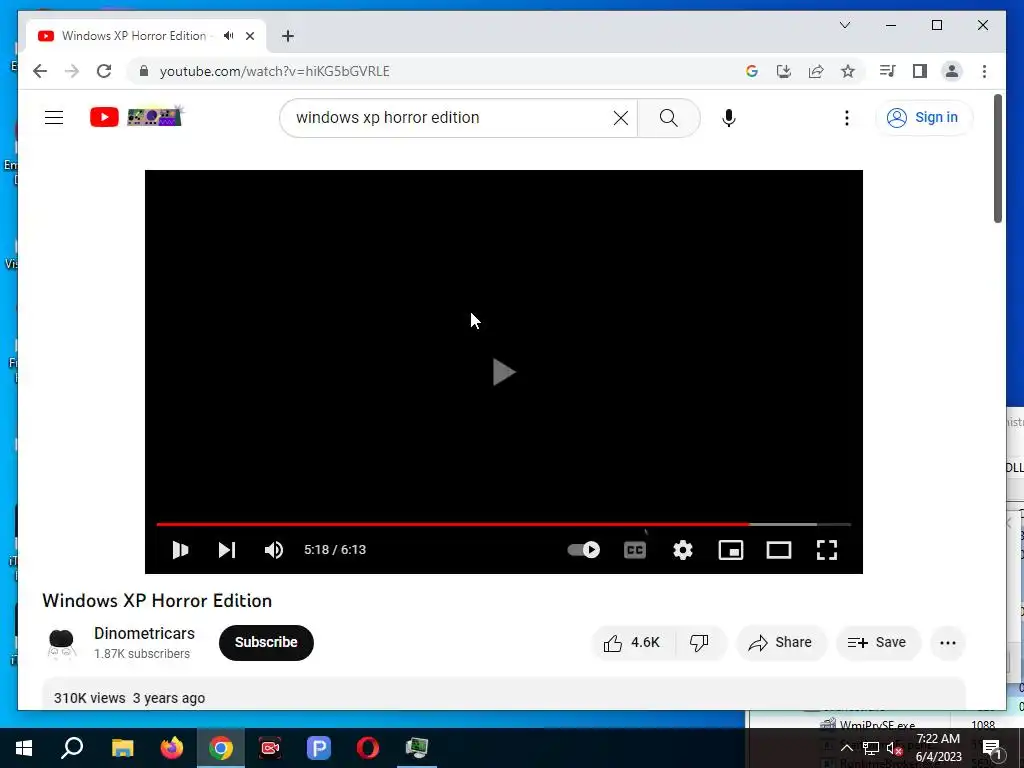Open YouTube settings three-dot menu

tap(846, 118)
